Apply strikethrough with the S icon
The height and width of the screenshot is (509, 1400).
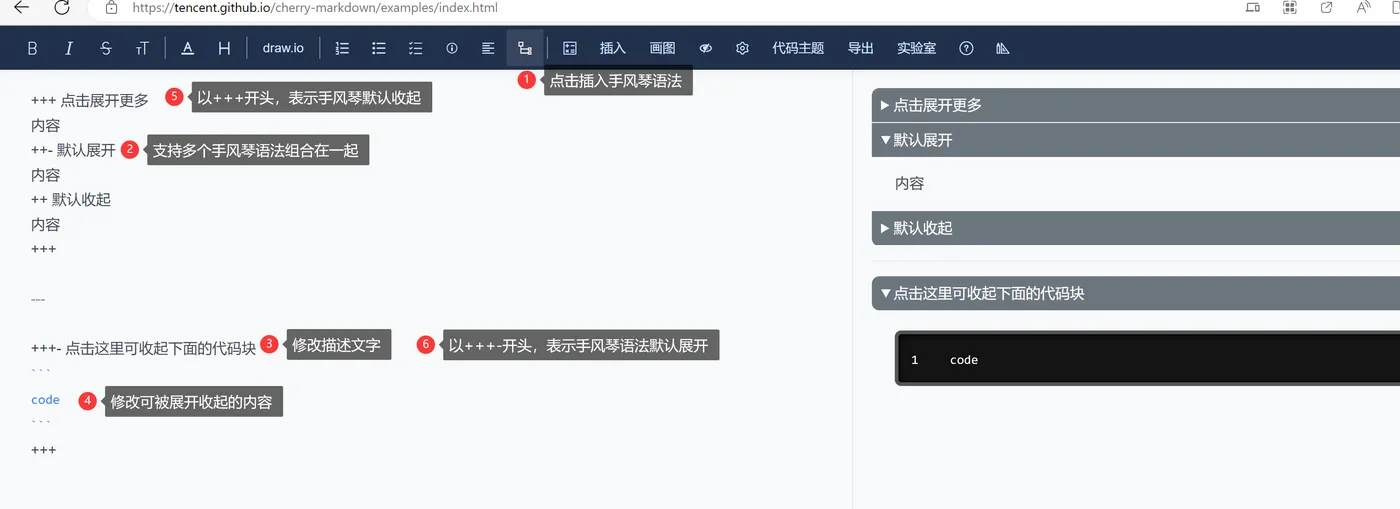tap(106, 48)
